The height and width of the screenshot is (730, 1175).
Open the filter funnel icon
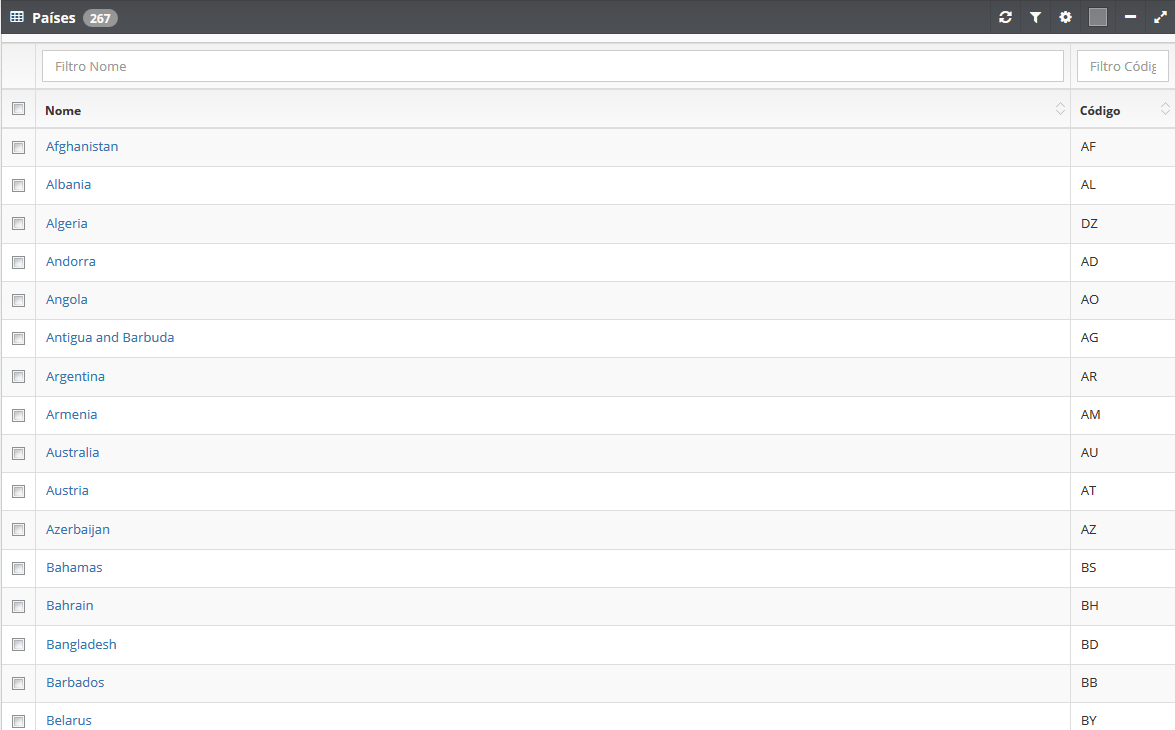tap(1036, 17)
